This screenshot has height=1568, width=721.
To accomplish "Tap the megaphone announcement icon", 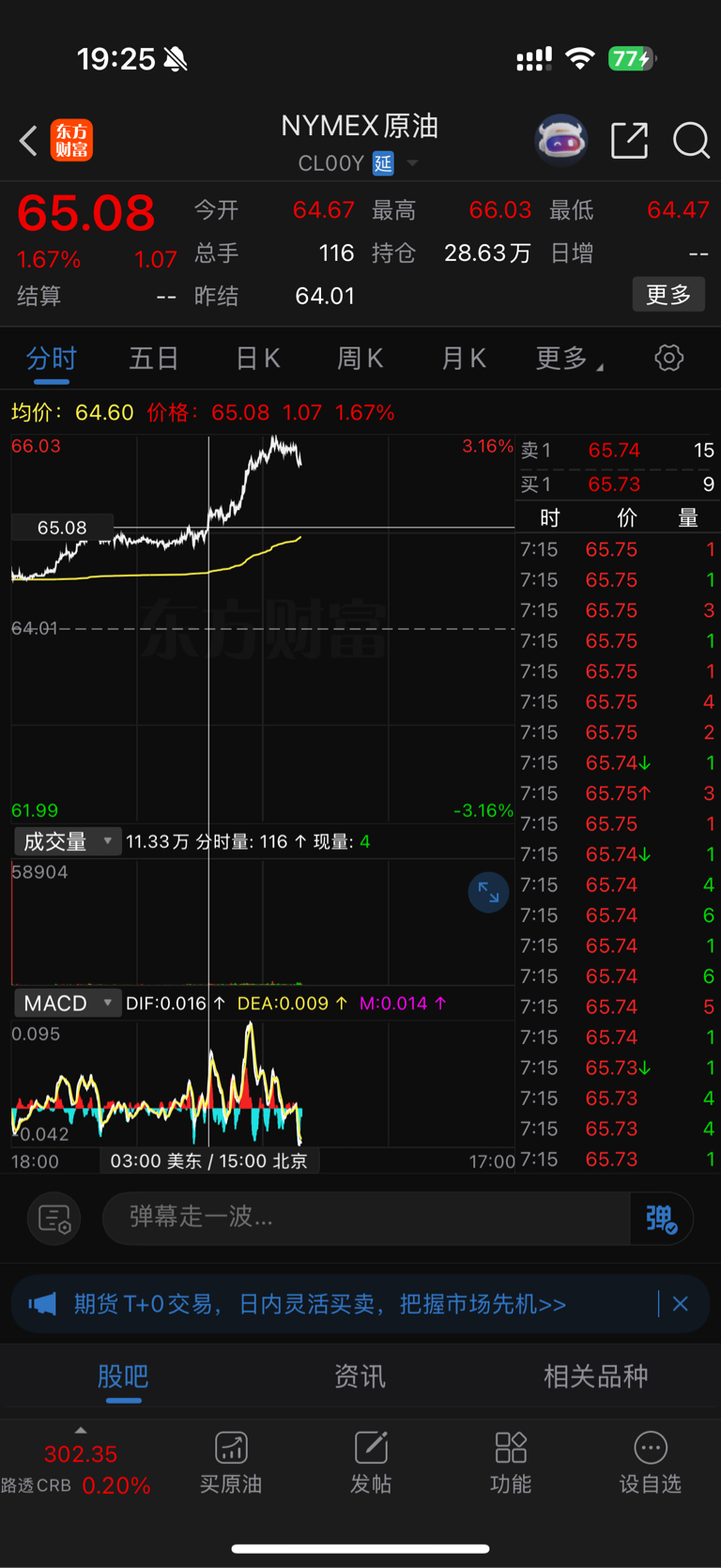I will (x=42, y=1303).
